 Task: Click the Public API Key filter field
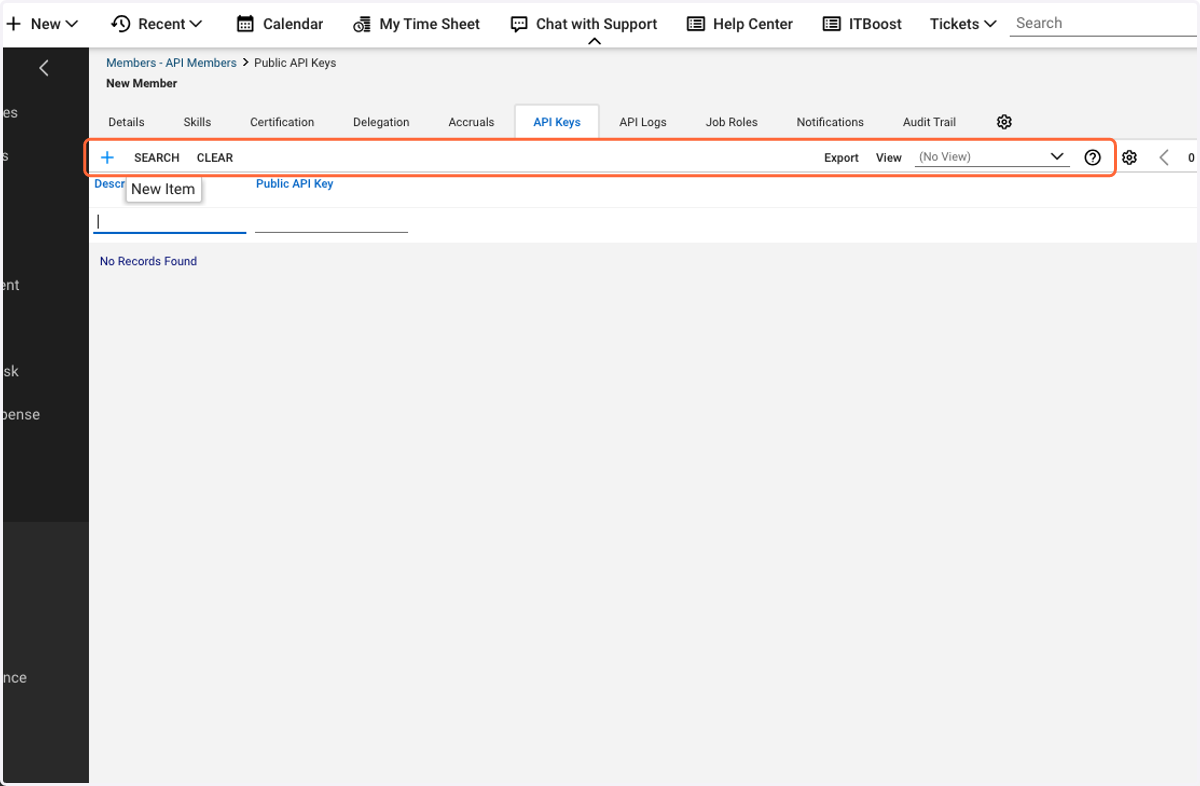[331, 221]
